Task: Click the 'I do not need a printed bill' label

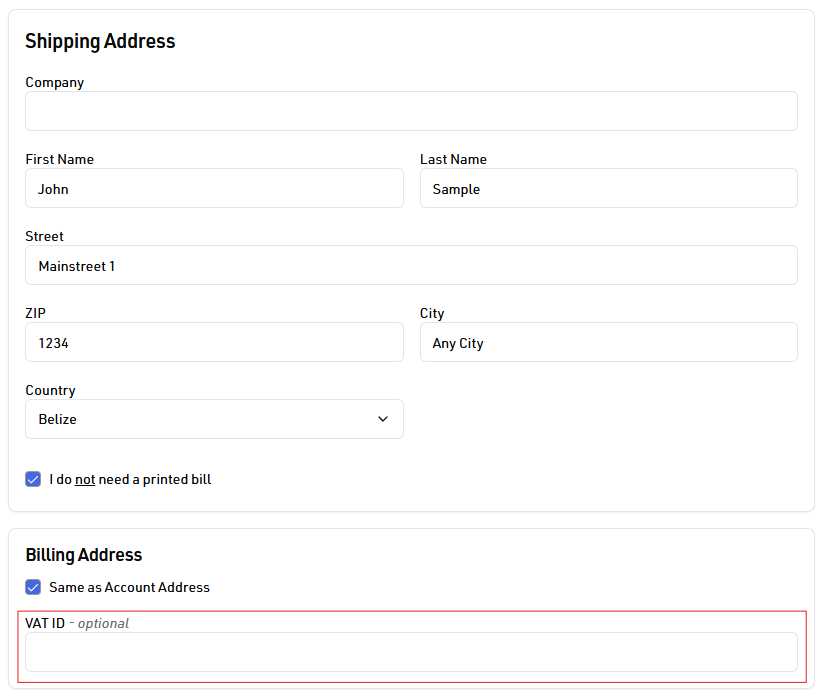Action: (x=130, y=479)
